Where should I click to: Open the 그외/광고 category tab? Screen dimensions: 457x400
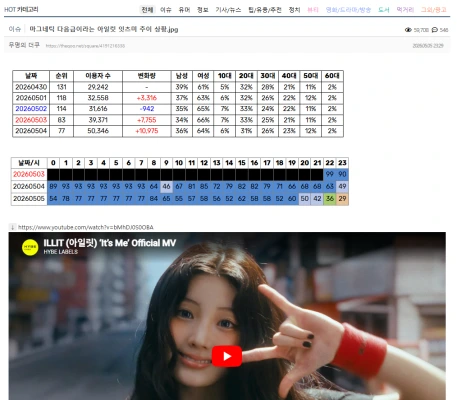433,10
